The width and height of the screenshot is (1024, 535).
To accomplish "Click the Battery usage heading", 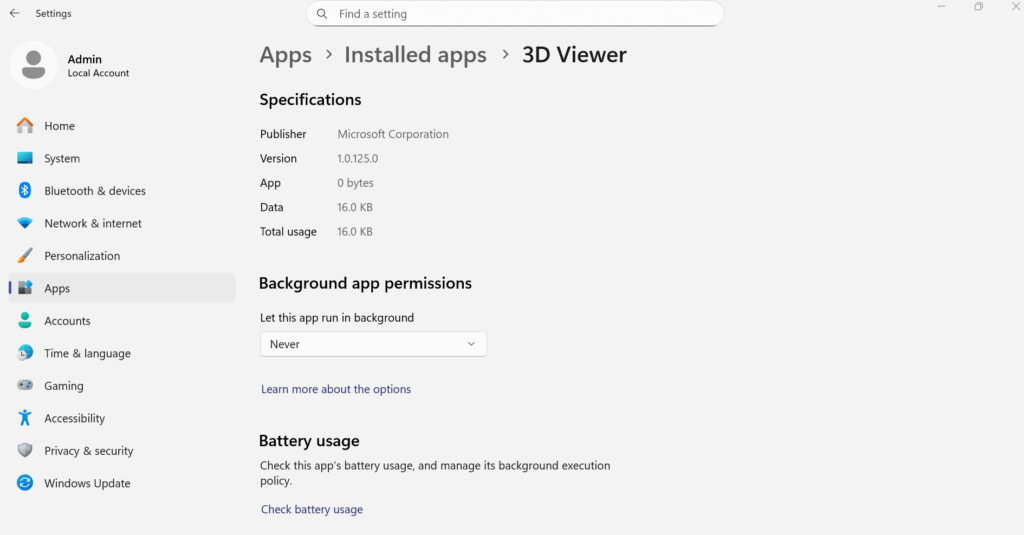I will click(309, 441).
